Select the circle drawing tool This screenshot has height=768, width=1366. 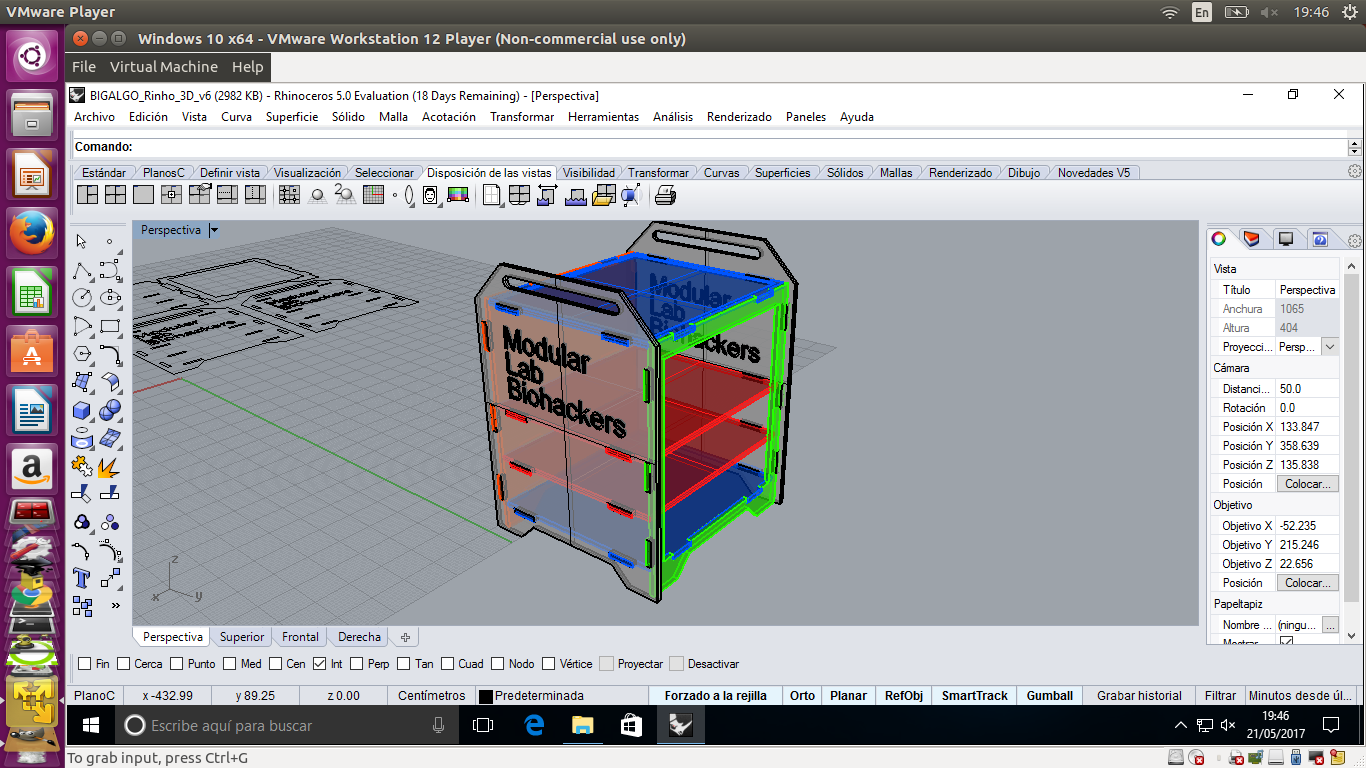pyautogui.click(x=82, y=298)
